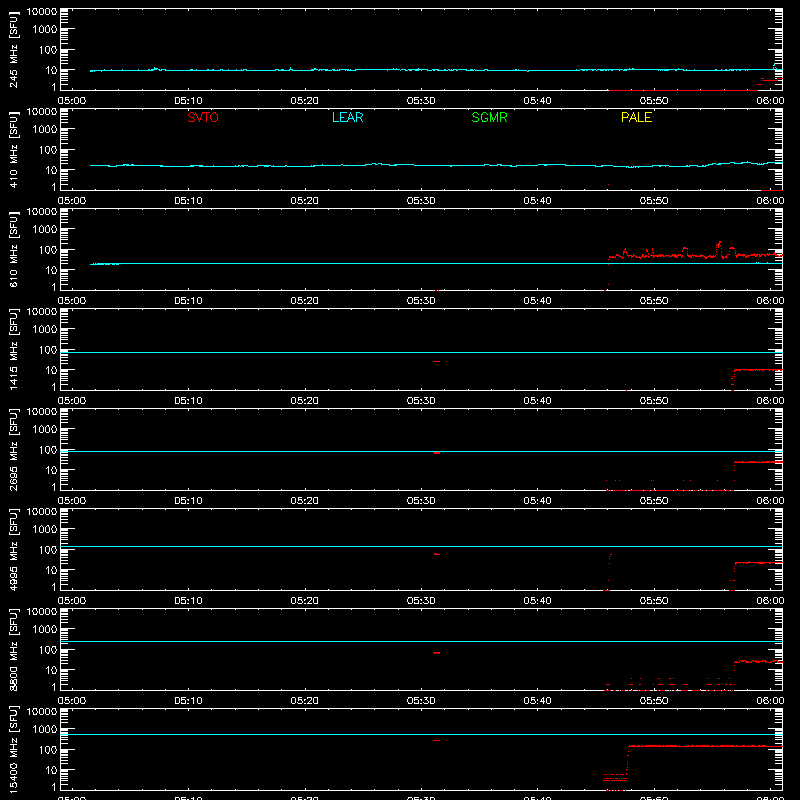The height and width of the screenshot is (800, 800).
Task: Click the green SGMR legend label
Action: tap(489, 117)
